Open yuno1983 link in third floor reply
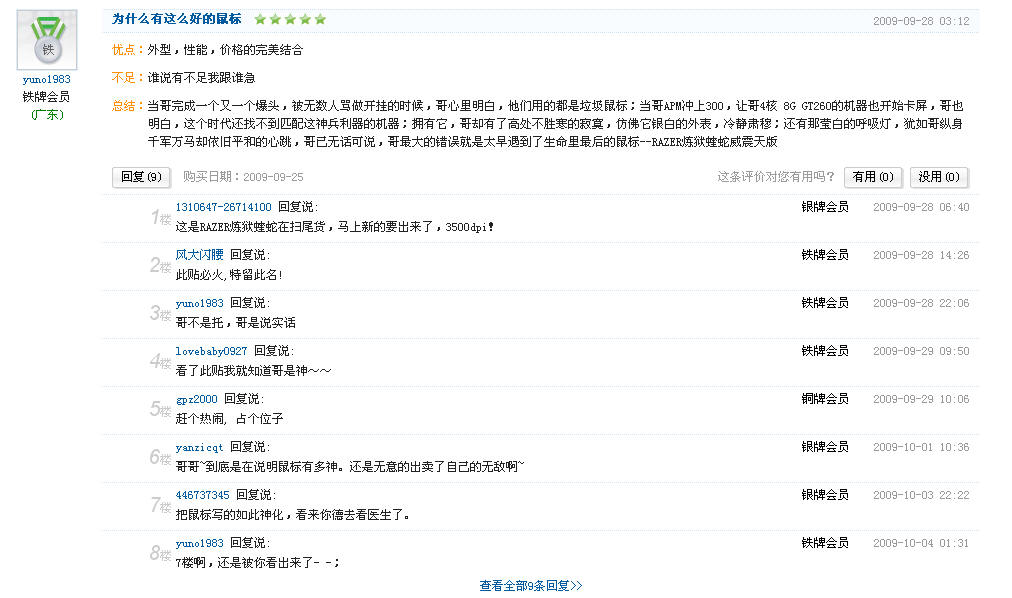Image resolution: width=1012 pixels, height=598 pixels. click(199, 303)
